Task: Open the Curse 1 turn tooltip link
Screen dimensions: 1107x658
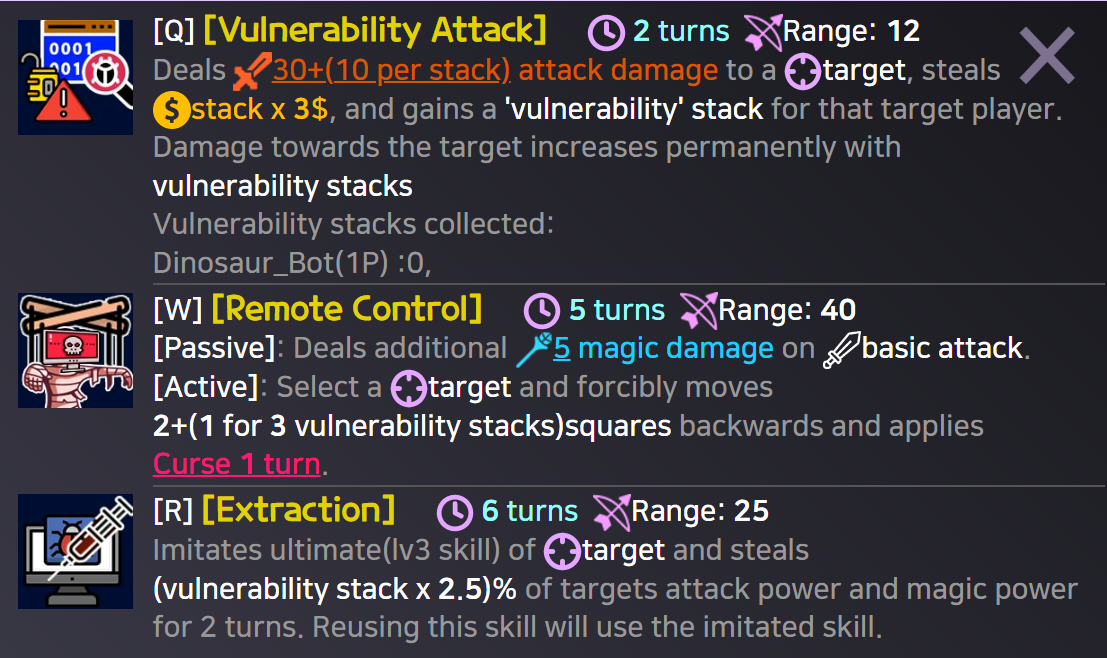Action: [236, 463]
